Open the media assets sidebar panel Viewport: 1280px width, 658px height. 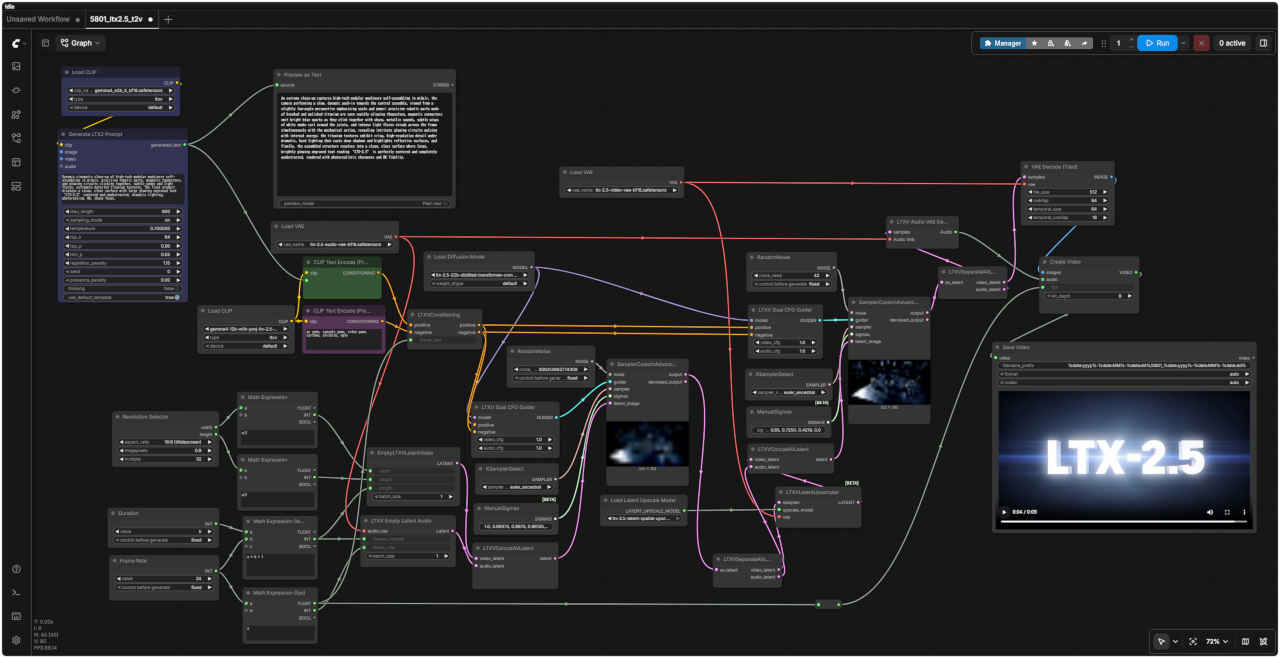pos(16,66)
